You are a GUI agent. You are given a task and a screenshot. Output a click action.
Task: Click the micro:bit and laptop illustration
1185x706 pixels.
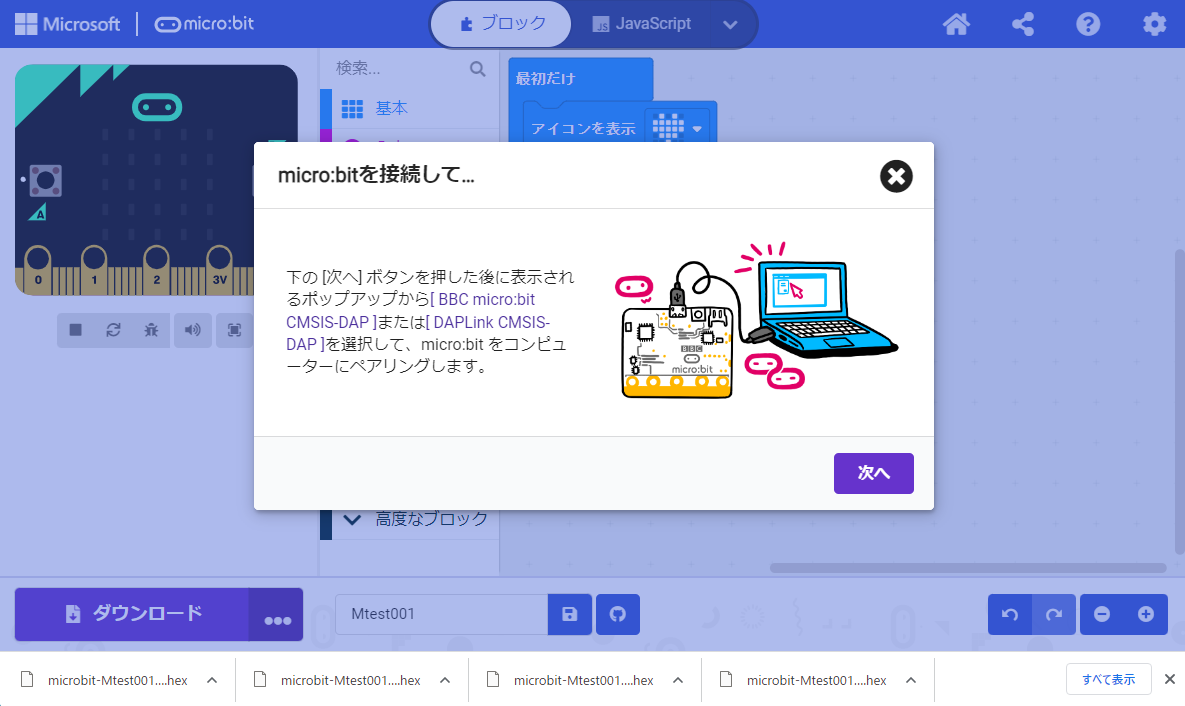[756, 320]
